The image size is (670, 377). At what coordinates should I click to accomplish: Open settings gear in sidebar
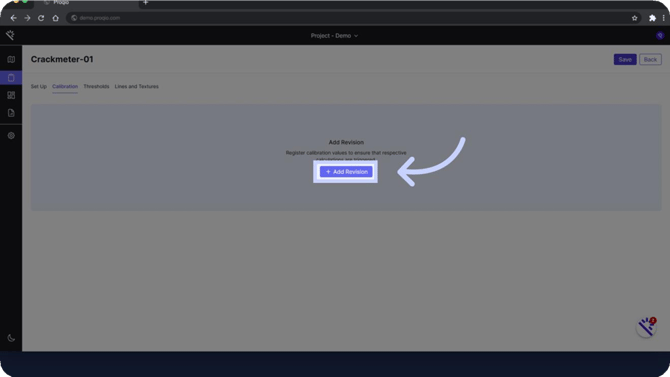(11, 135)
